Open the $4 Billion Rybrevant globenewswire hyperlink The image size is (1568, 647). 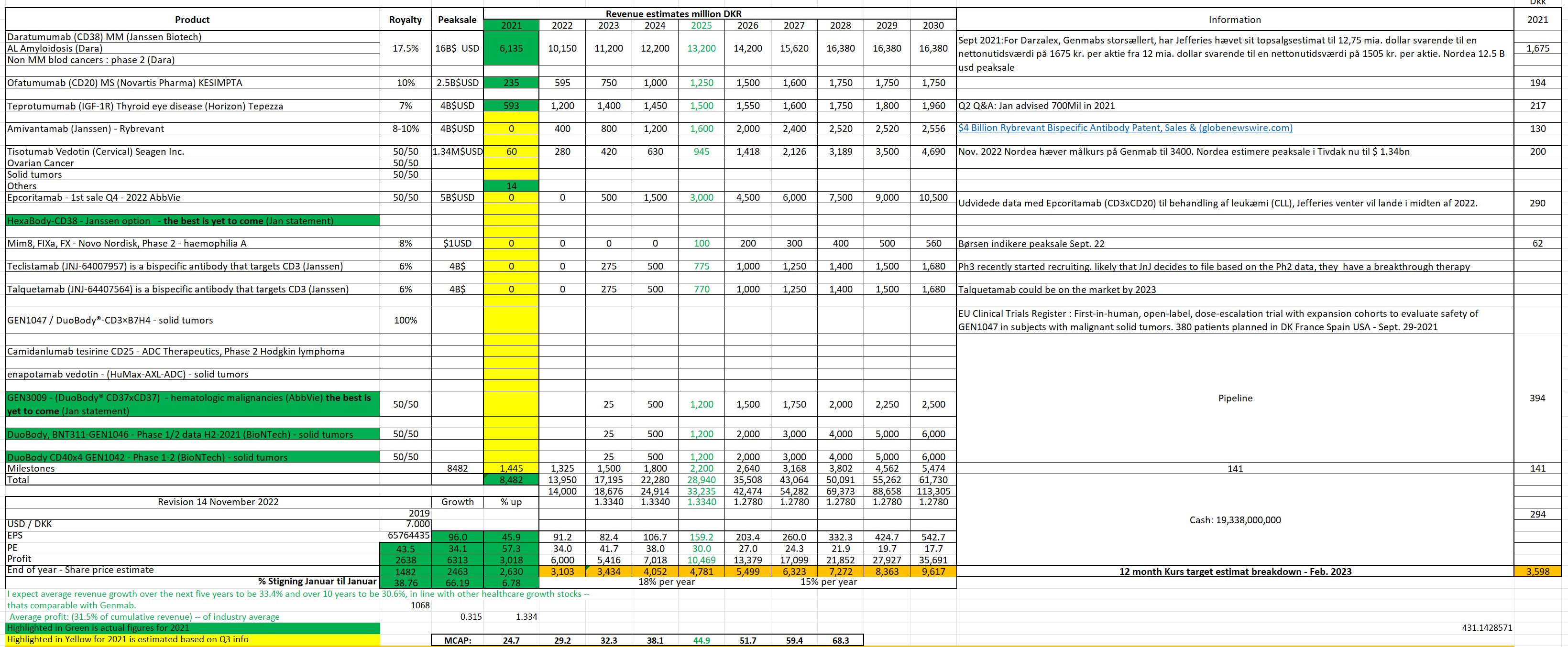(1125, 129)
